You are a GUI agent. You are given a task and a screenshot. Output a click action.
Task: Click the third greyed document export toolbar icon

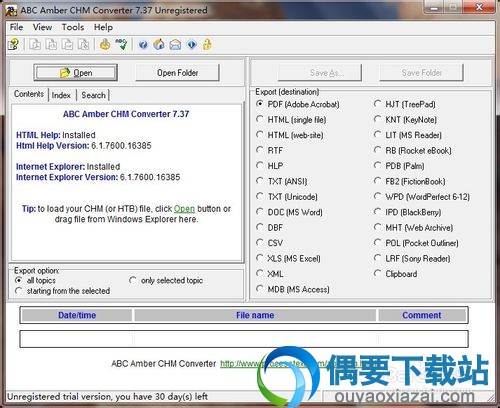[x=67, y=44]
